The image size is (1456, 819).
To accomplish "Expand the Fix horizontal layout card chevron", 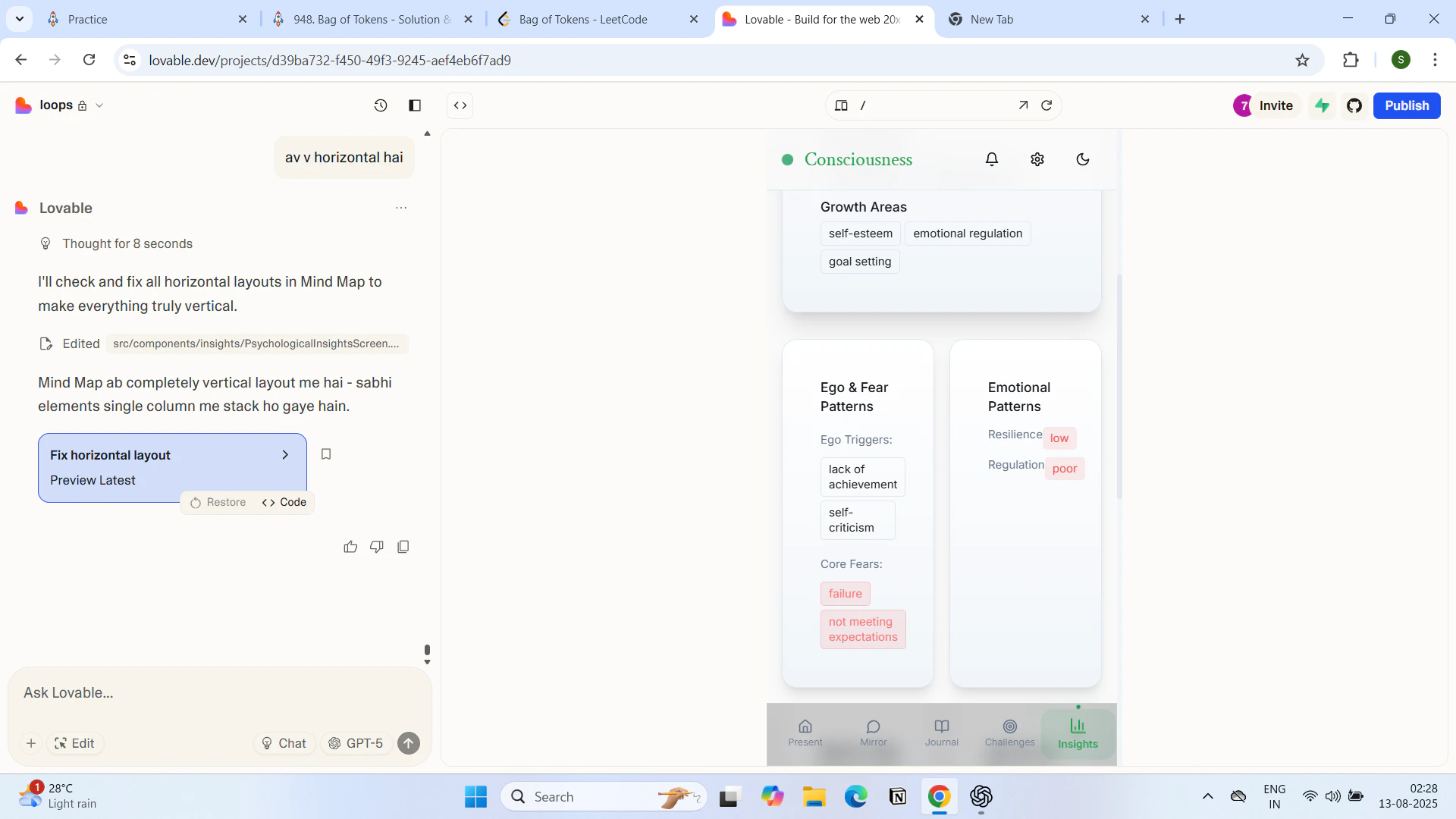I will (285, 455).
